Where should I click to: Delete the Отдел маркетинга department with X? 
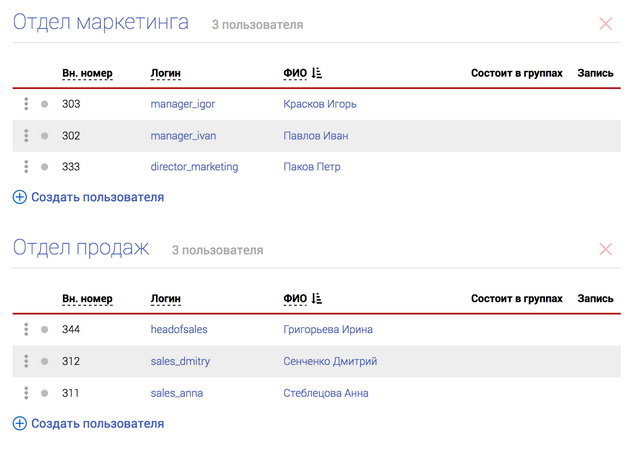pos(605,24)
